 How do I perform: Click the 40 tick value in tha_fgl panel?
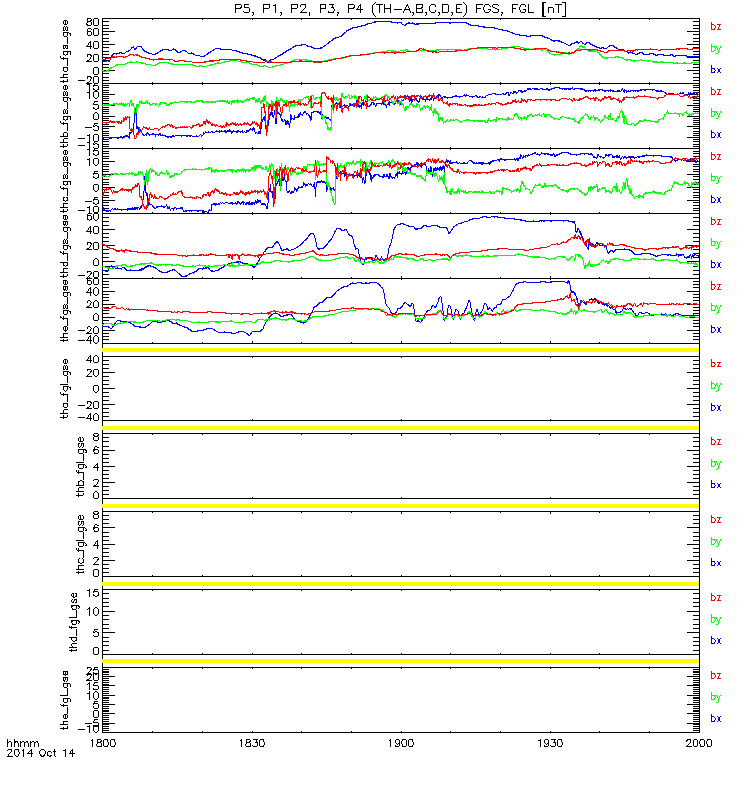pyautogui.click(x=93, y=359)
